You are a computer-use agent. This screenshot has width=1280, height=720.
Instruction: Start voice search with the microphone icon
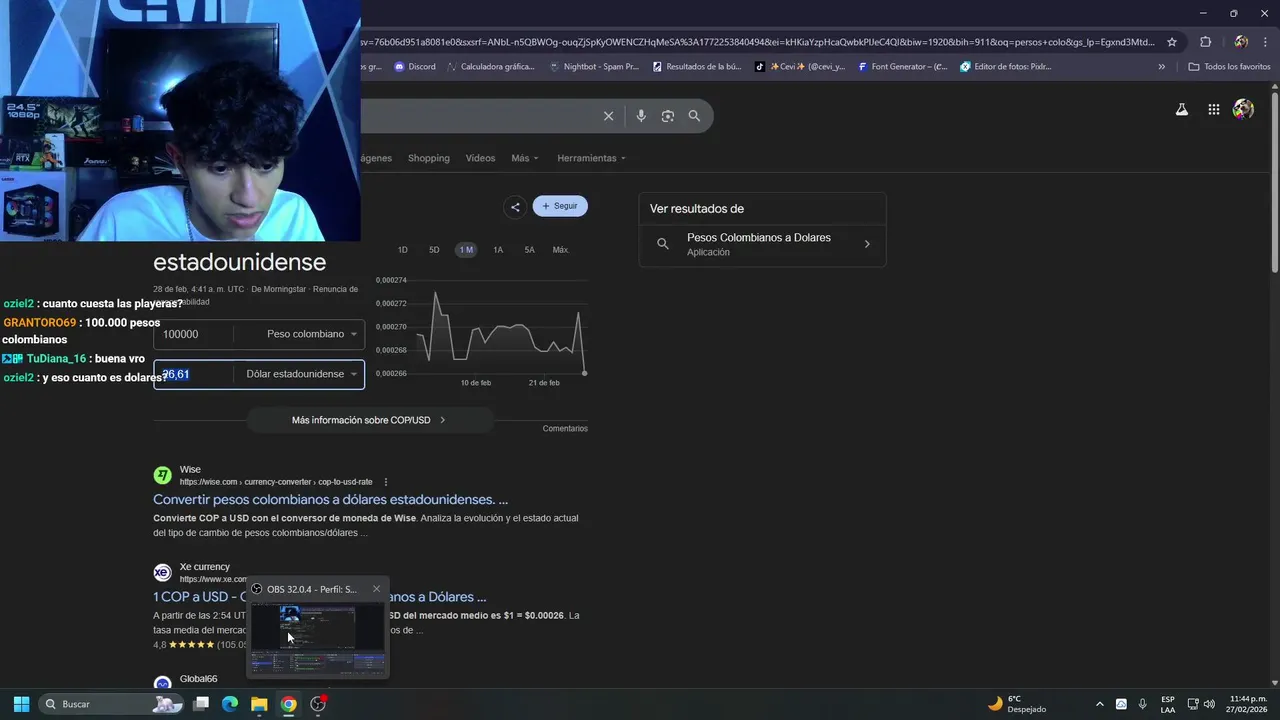coord(641,116)
